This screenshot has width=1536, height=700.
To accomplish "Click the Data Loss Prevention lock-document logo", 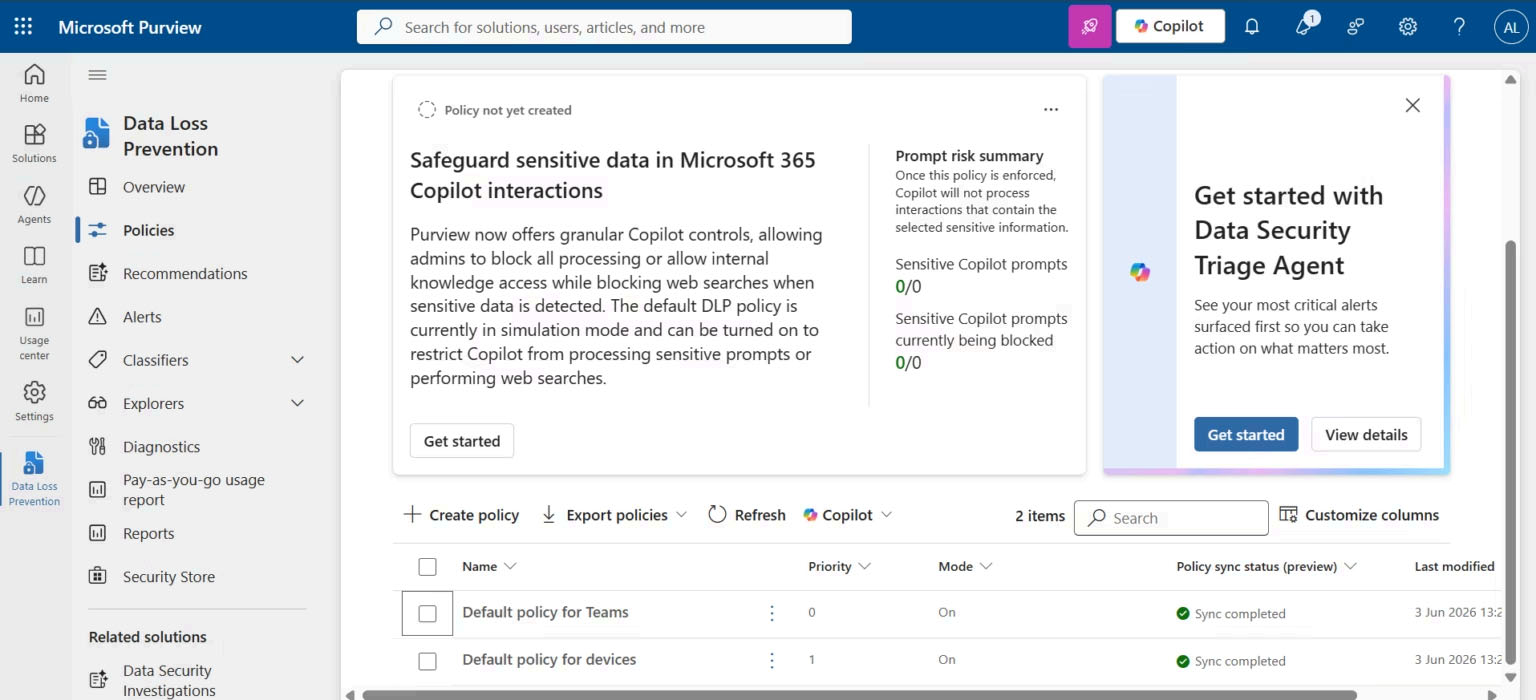I will click(x=97, y=134).
